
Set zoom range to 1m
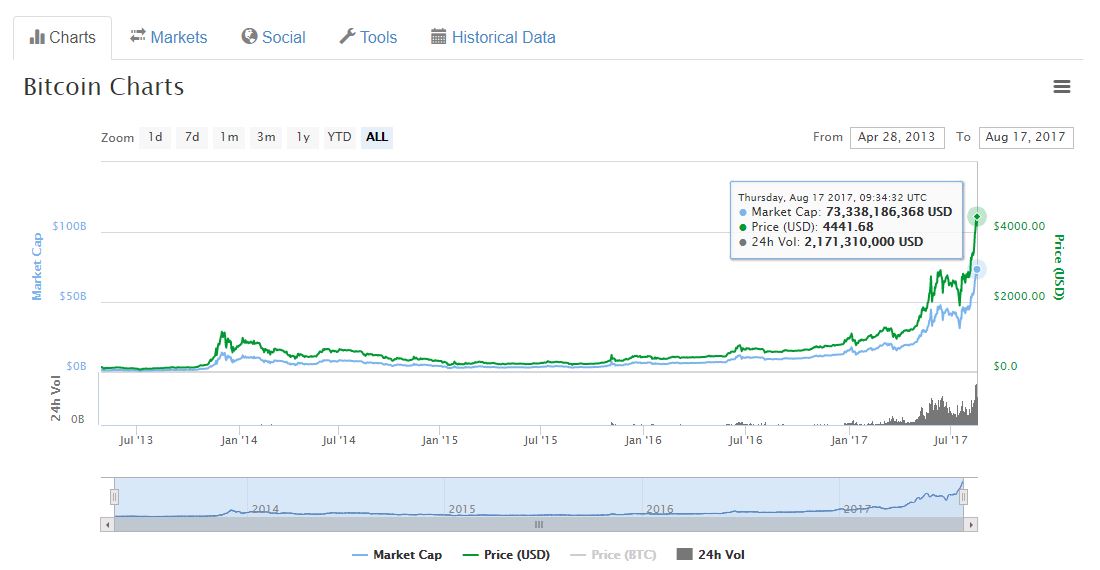(x=229, y=137)
